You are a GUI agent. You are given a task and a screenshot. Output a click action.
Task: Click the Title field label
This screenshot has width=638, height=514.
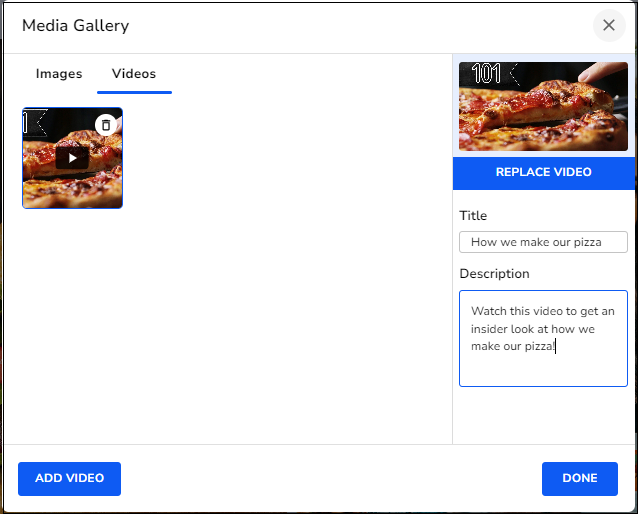(x=473, y=215)
